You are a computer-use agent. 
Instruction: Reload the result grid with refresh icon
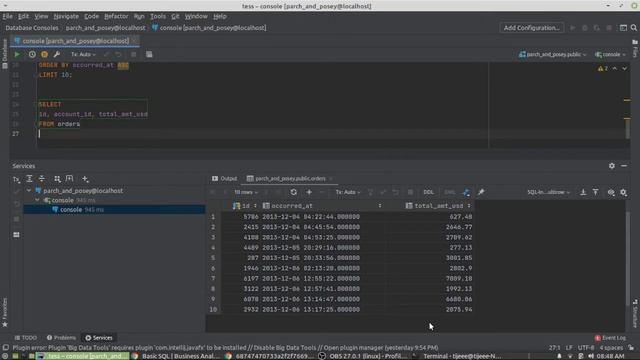click(293, 192)
